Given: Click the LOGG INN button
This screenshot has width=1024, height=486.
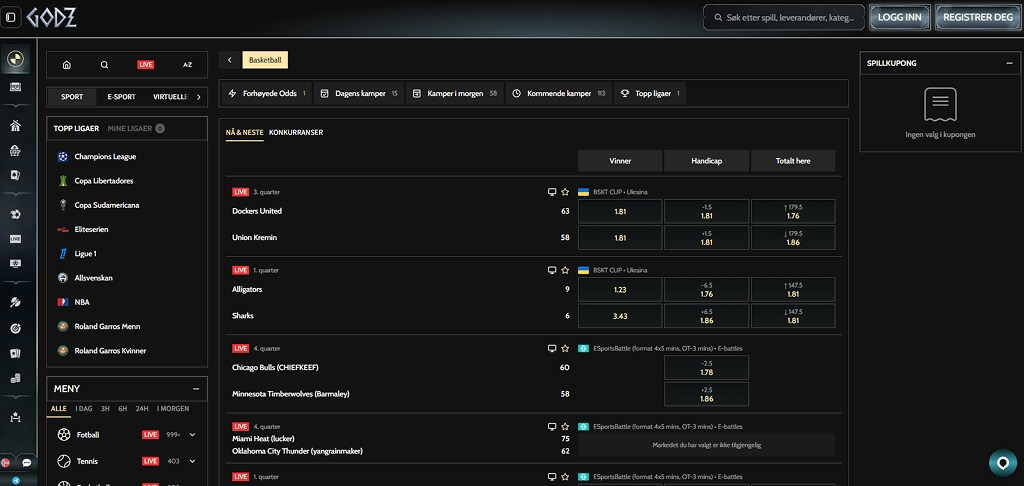Looking at the screenshot, I should (899, 18).
